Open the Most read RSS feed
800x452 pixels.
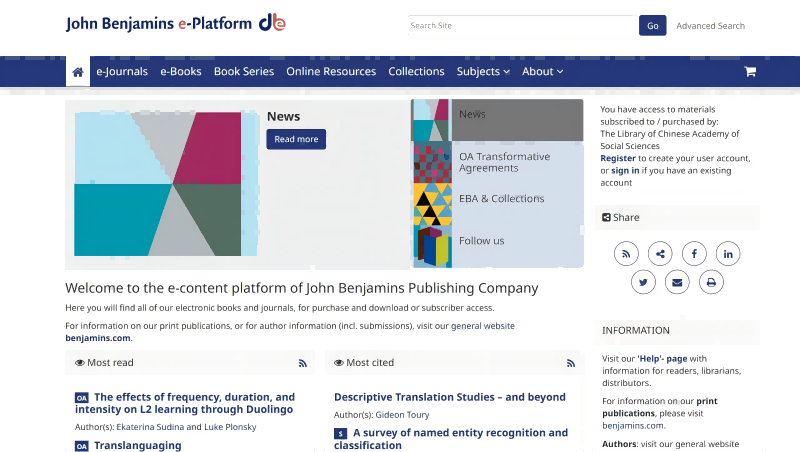(x=302, y=363)
